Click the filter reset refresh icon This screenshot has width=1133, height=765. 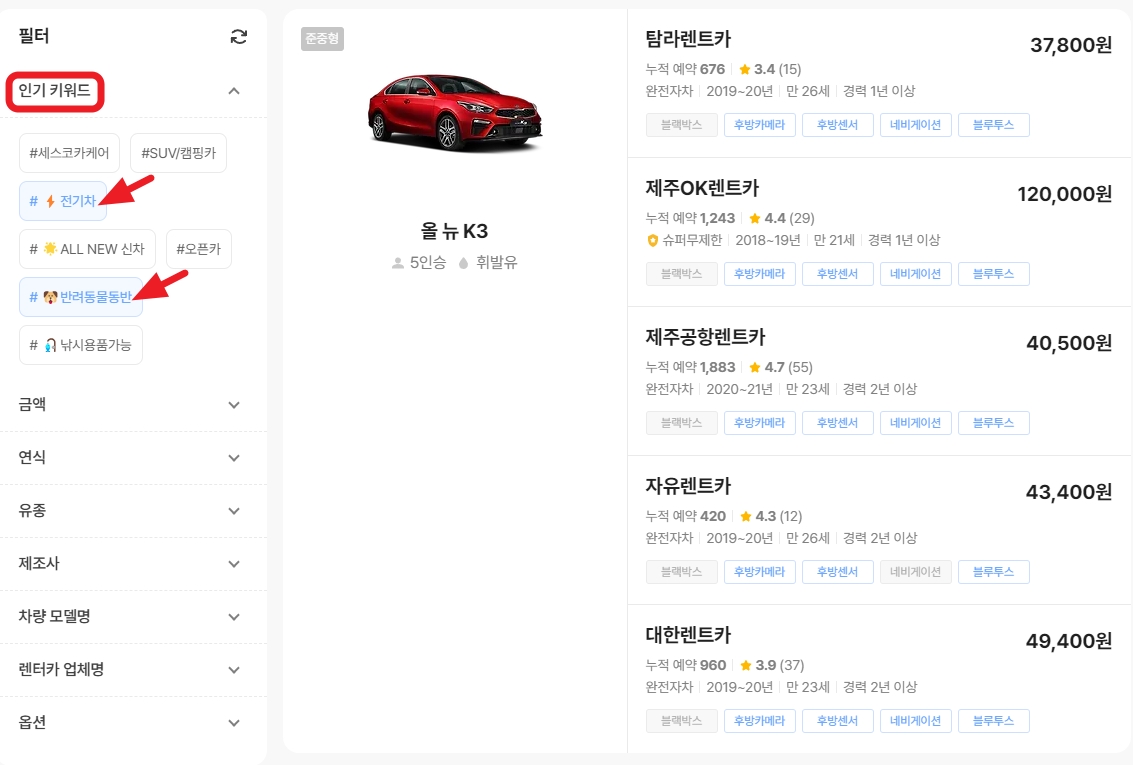[x=238, y=35]
